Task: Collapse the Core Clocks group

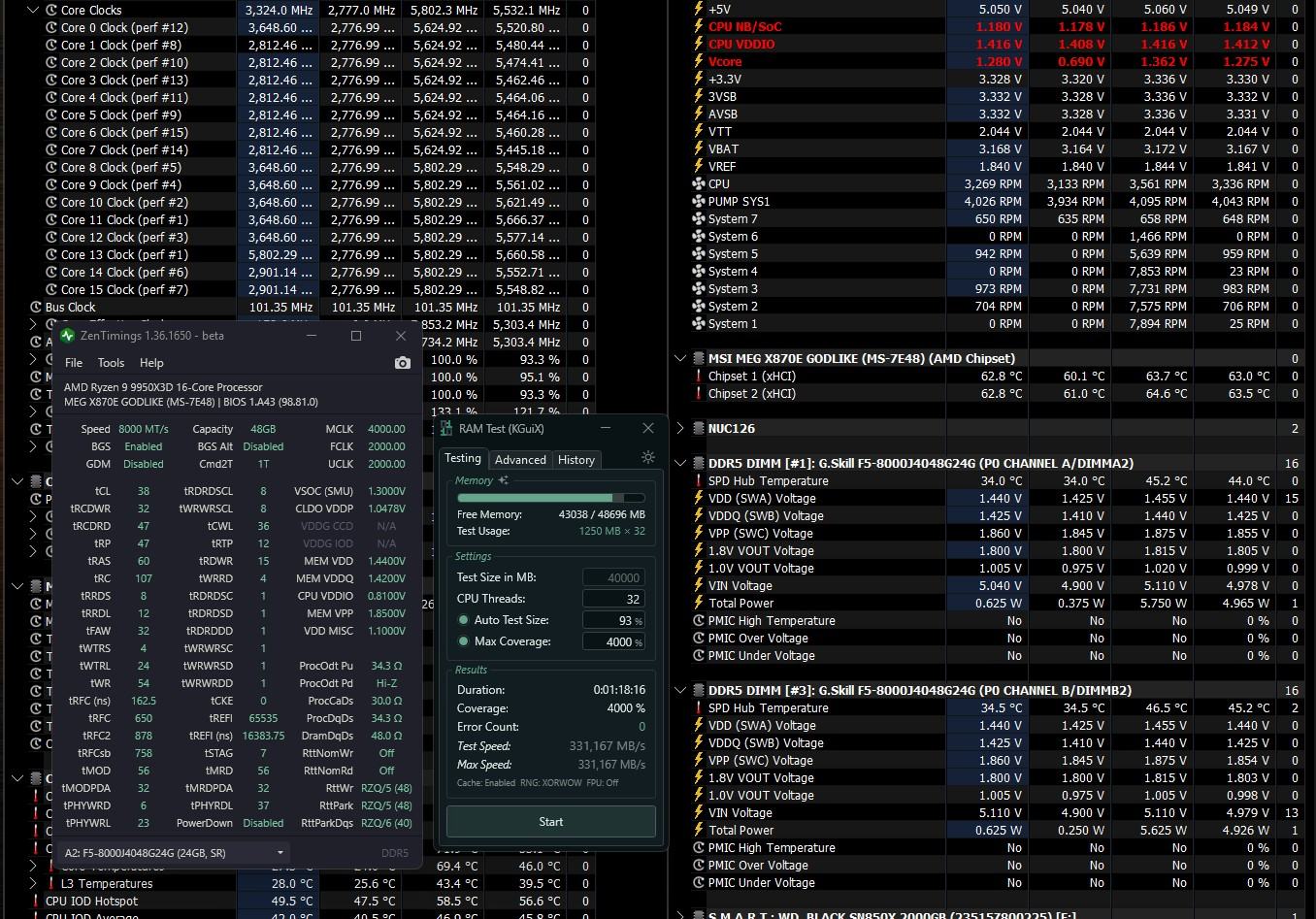Action: click(x=33, y=11)
